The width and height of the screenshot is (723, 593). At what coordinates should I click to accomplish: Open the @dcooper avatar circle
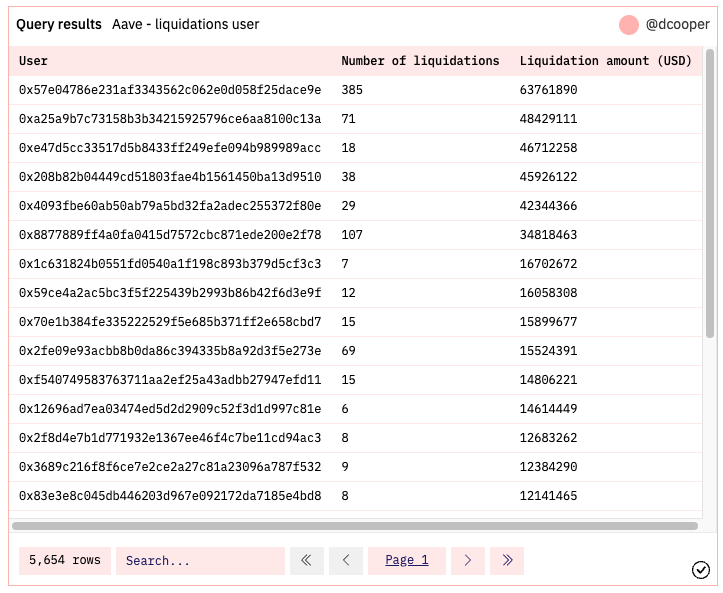point(628,24)
